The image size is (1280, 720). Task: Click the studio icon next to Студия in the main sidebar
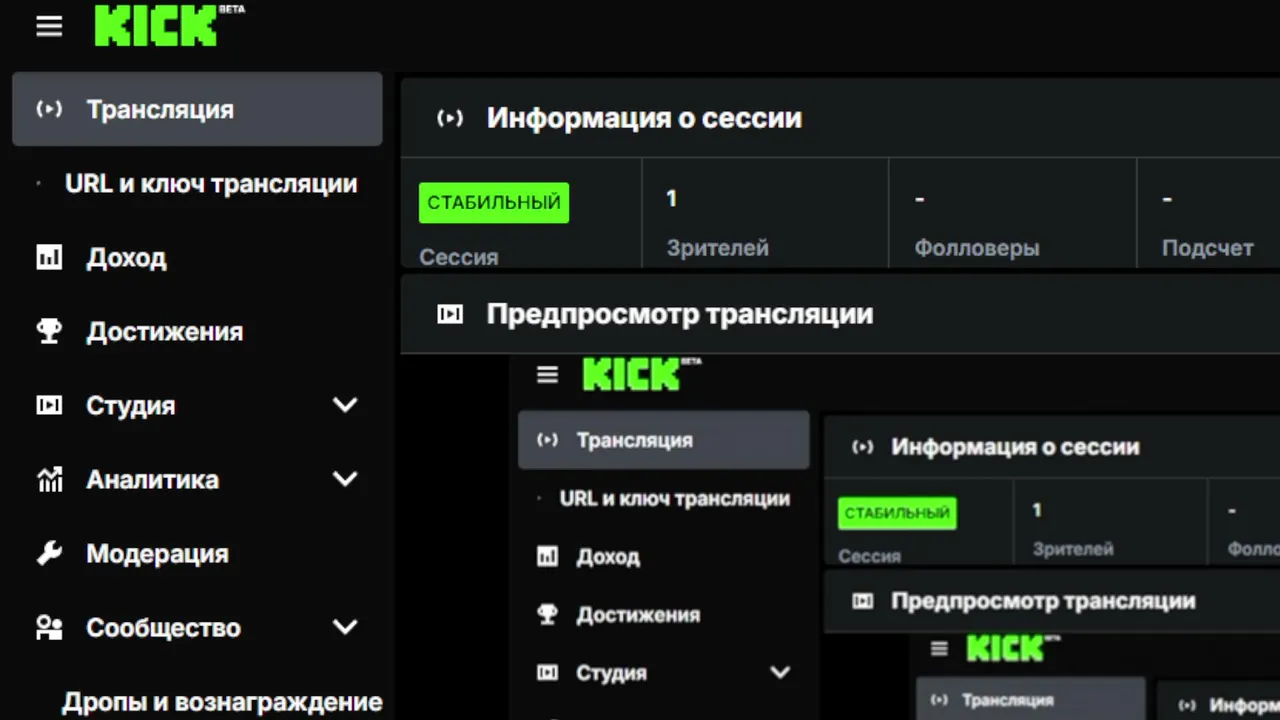tap(49, 406)
